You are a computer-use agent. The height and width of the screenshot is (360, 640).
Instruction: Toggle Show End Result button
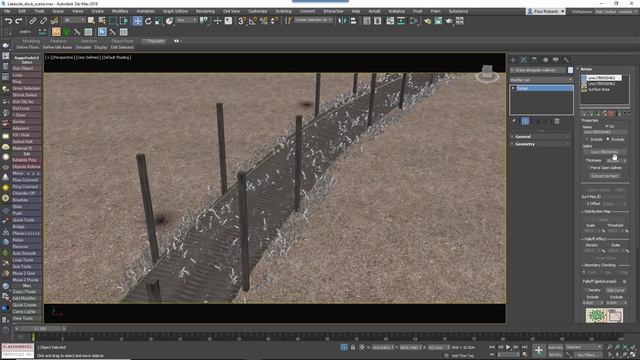point(525,121)
